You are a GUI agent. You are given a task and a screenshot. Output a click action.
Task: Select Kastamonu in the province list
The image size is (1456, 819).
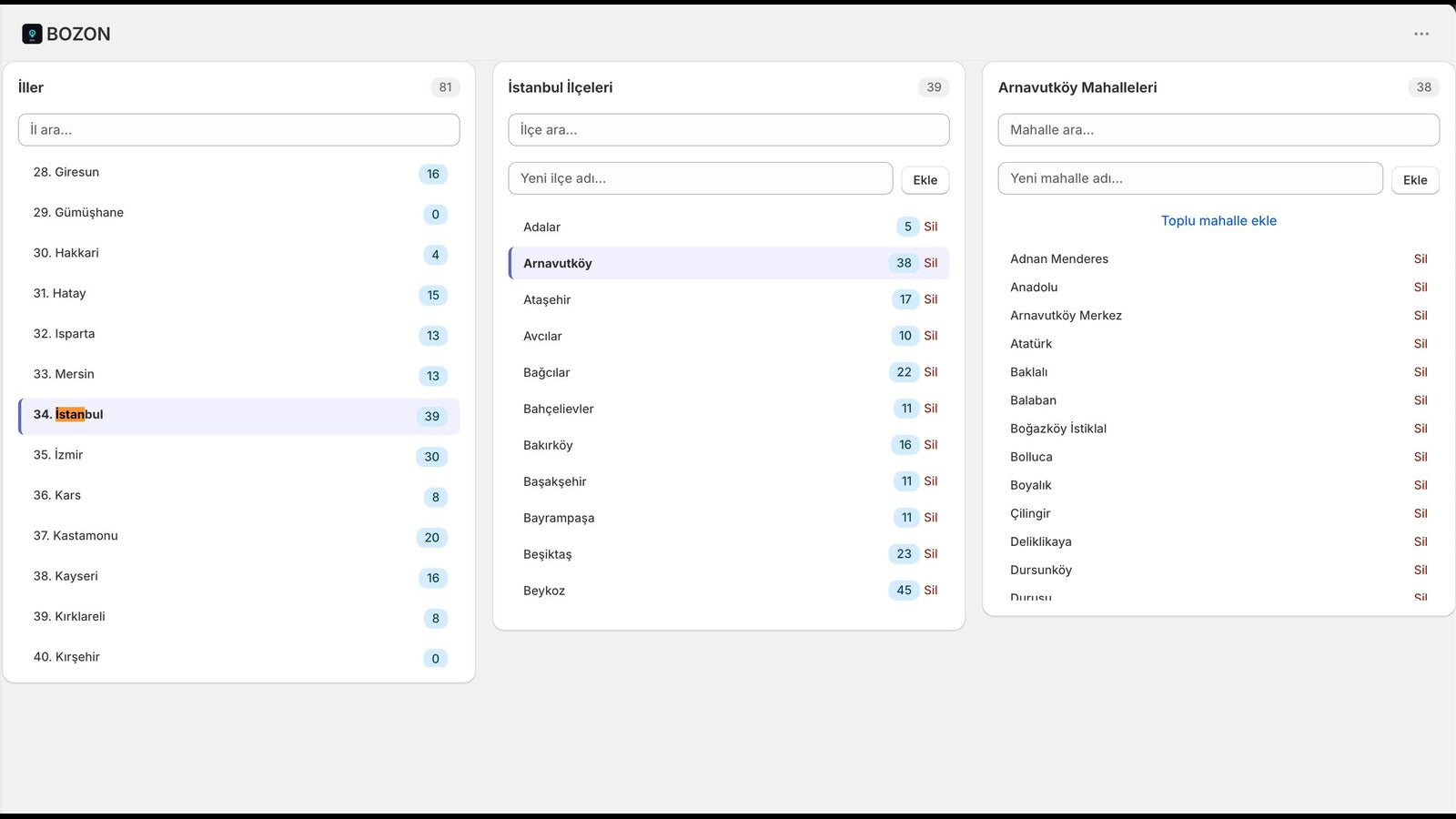(238, 537)
